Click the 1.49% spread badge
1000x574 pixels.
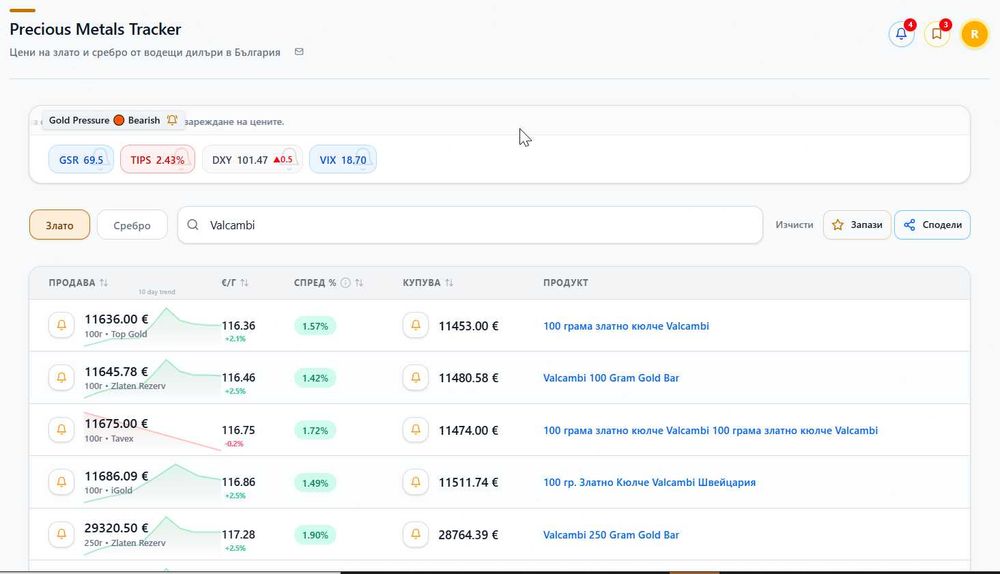click(x=315, y=483)
